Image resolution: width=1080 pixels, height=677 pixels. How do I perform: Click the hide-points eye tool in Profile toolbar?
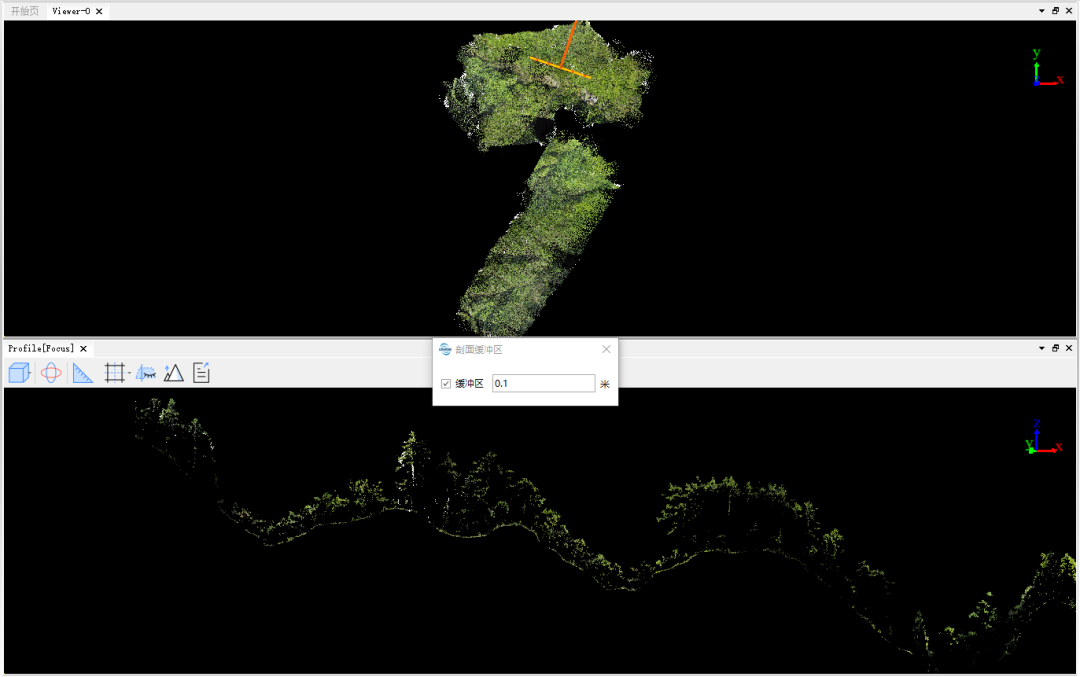click(146, 373)
